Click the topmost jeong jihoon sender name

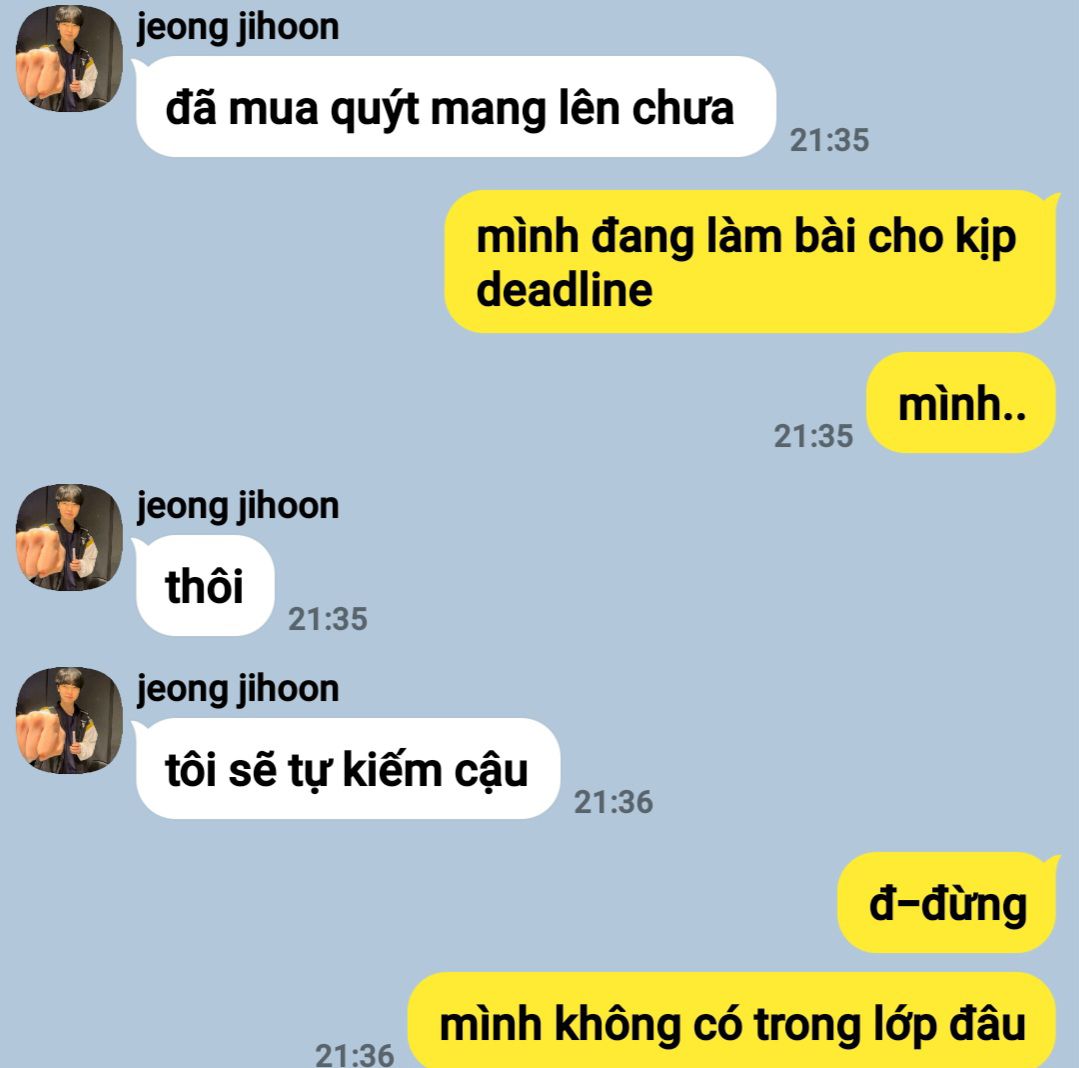[x=238, y=28]
